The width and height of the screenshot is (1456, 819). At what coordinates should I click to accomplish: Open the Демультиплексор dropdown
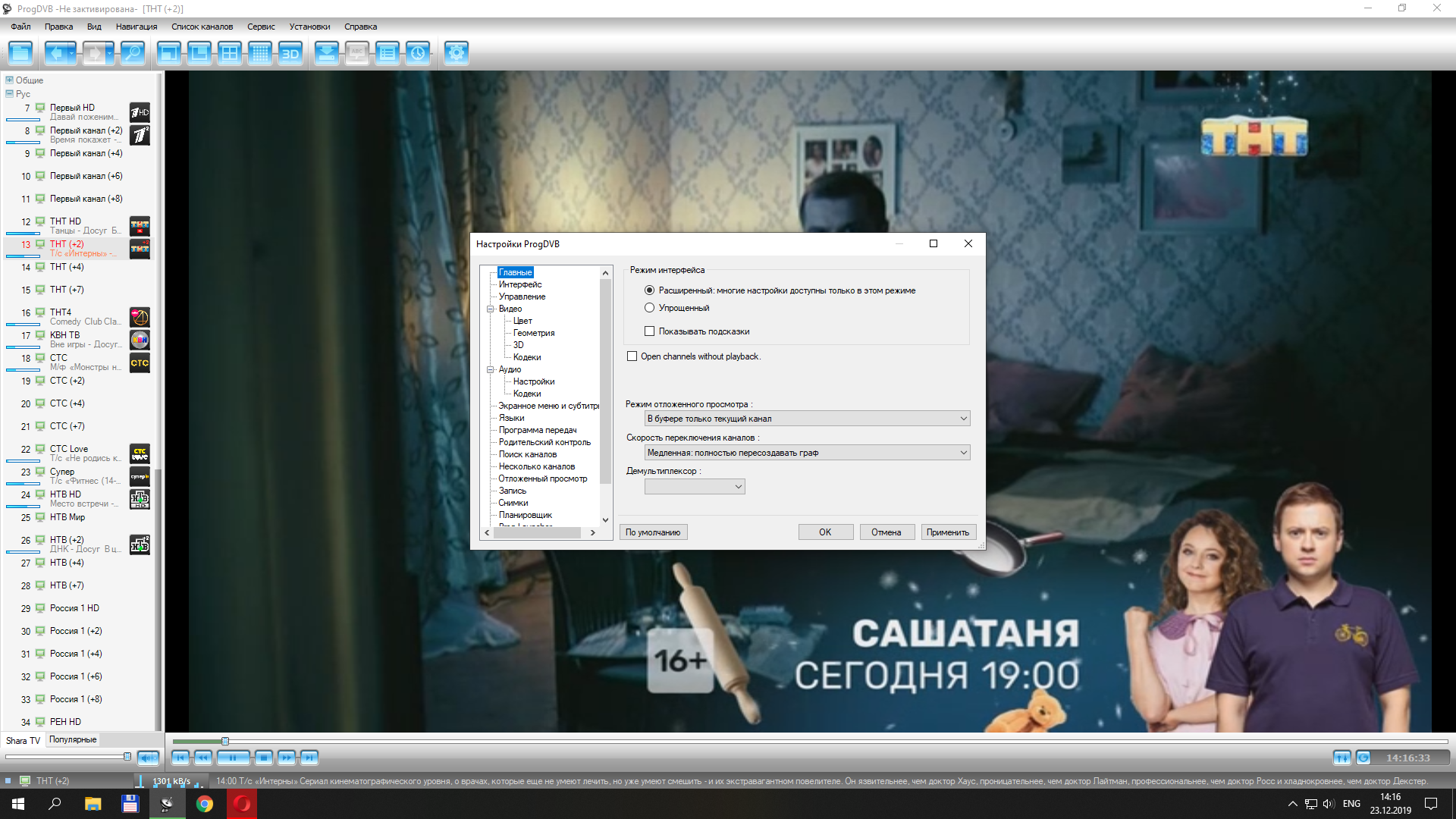[695, 487]
